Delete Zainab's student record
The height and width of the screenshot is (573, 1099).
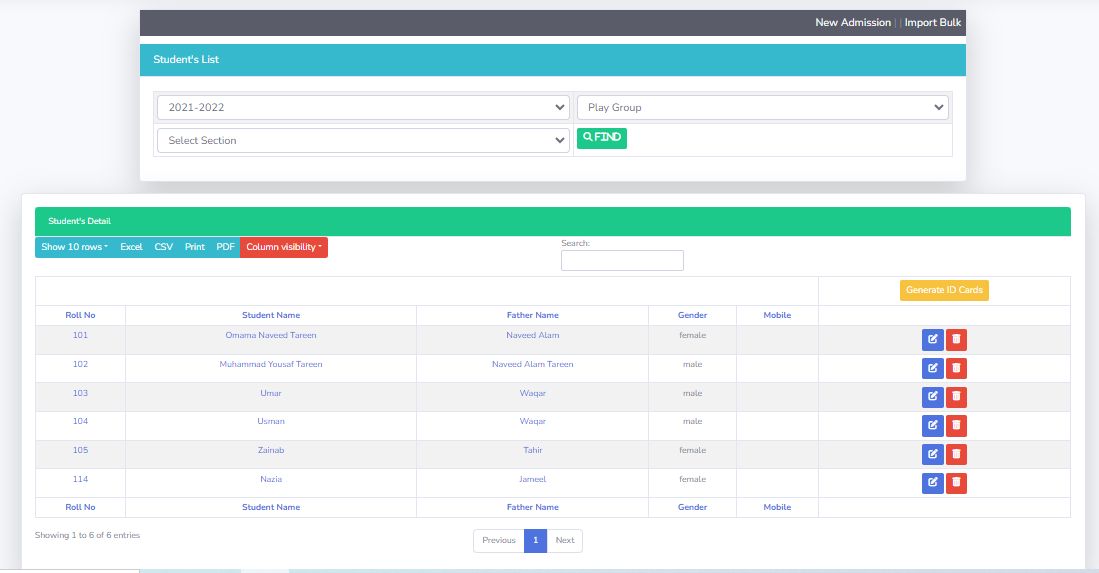(956, 455)
